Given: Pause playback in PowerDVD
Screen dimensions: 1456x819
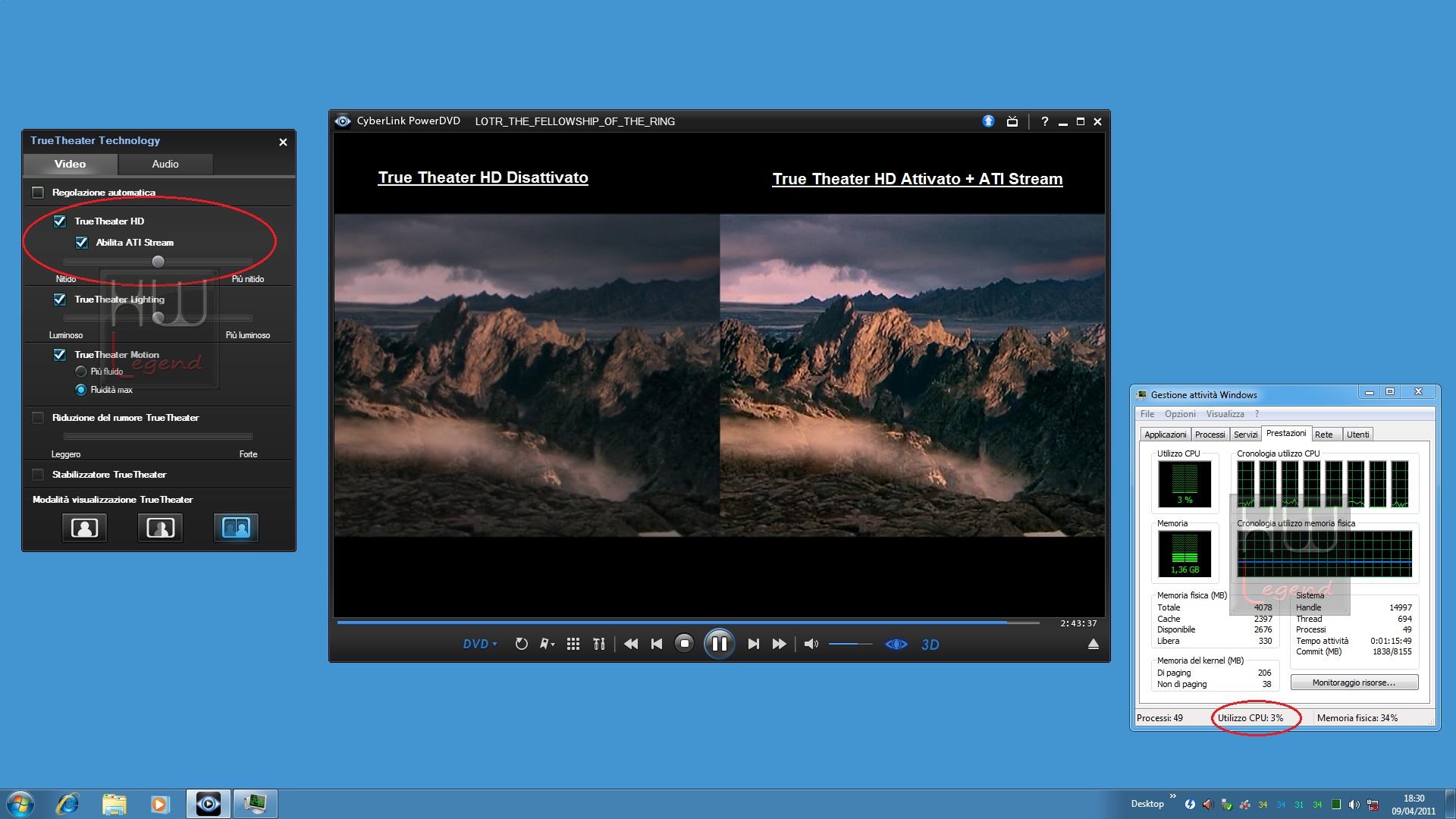Looking at the screenshot, I should (x=719, y=644).
